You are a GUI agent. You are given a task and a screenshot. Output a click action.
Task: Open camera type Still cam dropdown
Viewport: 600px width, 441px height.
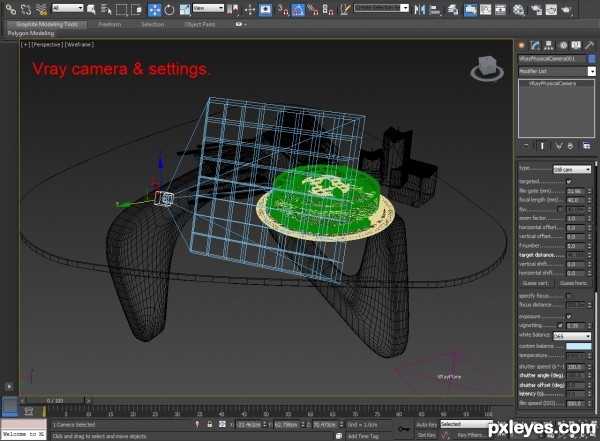point(572,169)
